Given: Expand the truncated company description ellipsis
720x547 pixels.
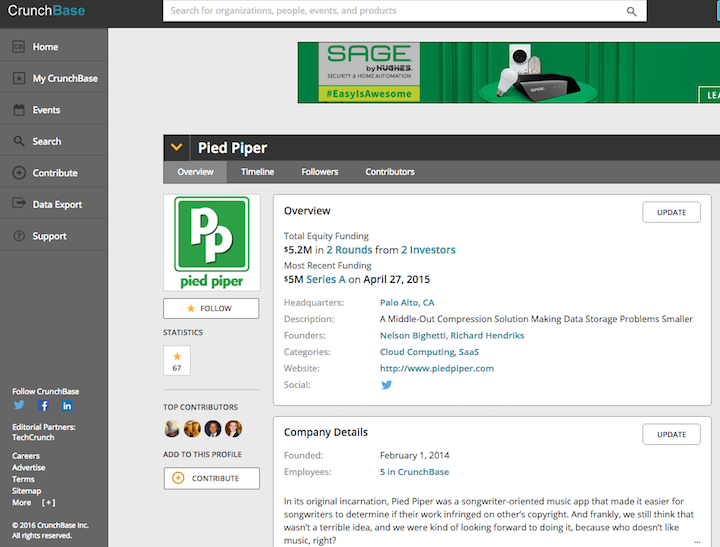Looking at the screenshot, I should (697, 541).
